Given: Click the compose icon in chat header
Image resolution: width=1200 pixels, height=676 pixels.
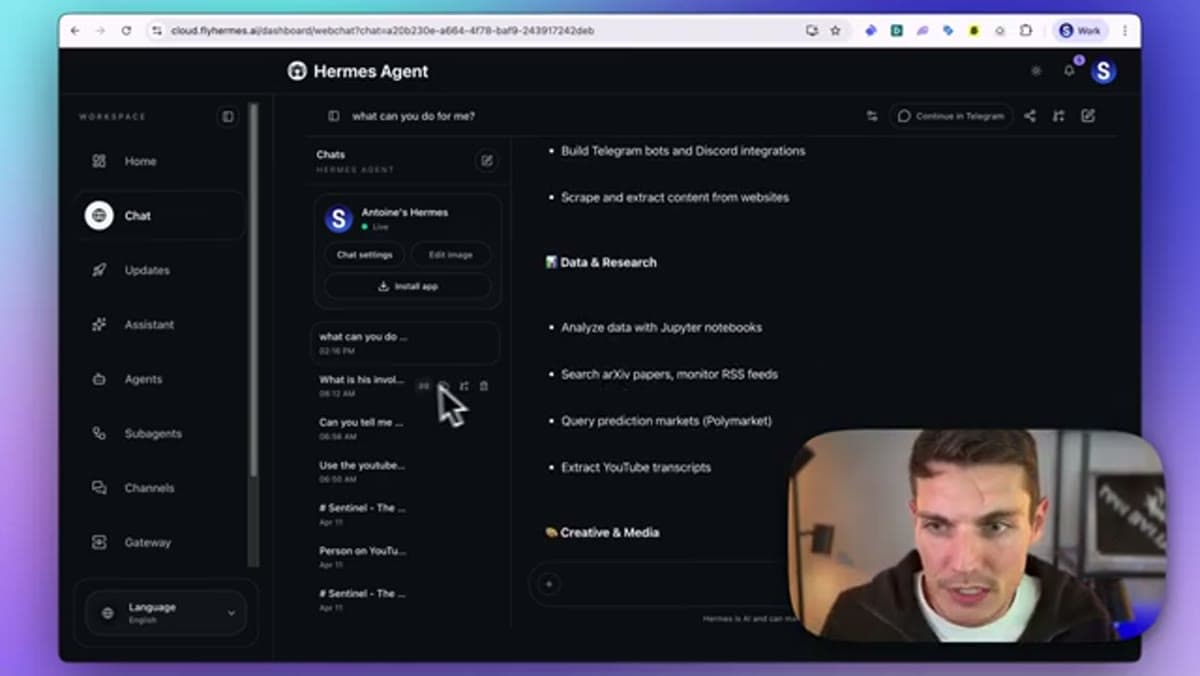Looking at the screenshot, I should tap(1088, 116).
